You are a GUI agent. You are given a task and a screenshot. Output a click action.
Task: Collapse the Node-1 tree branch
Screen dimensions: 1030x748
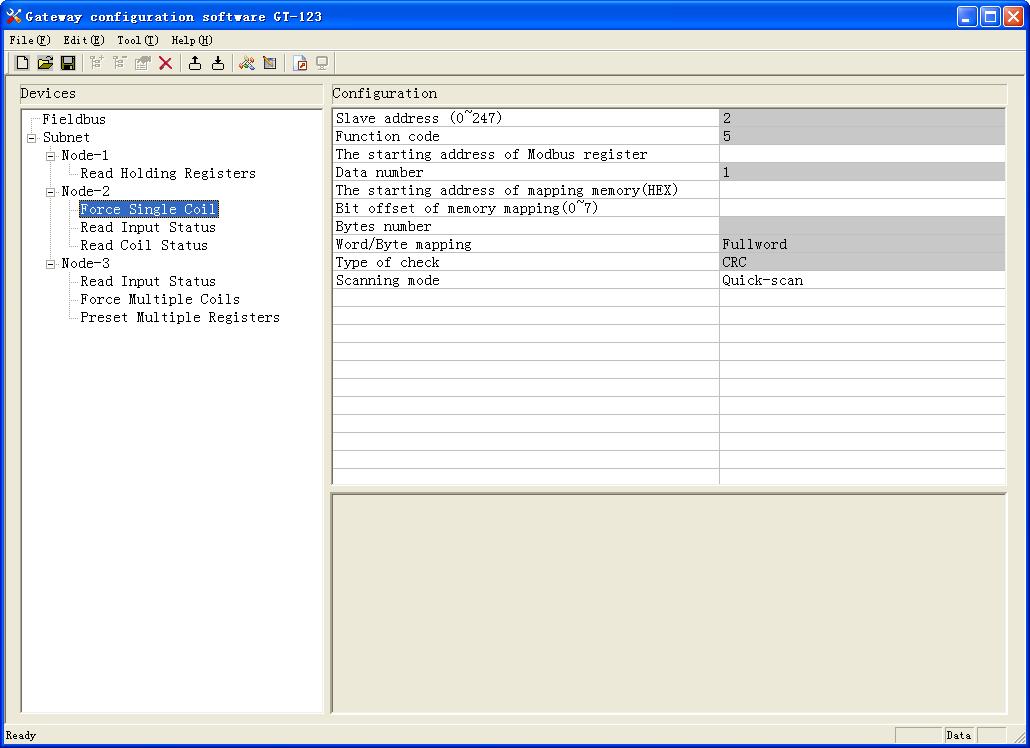51,156
